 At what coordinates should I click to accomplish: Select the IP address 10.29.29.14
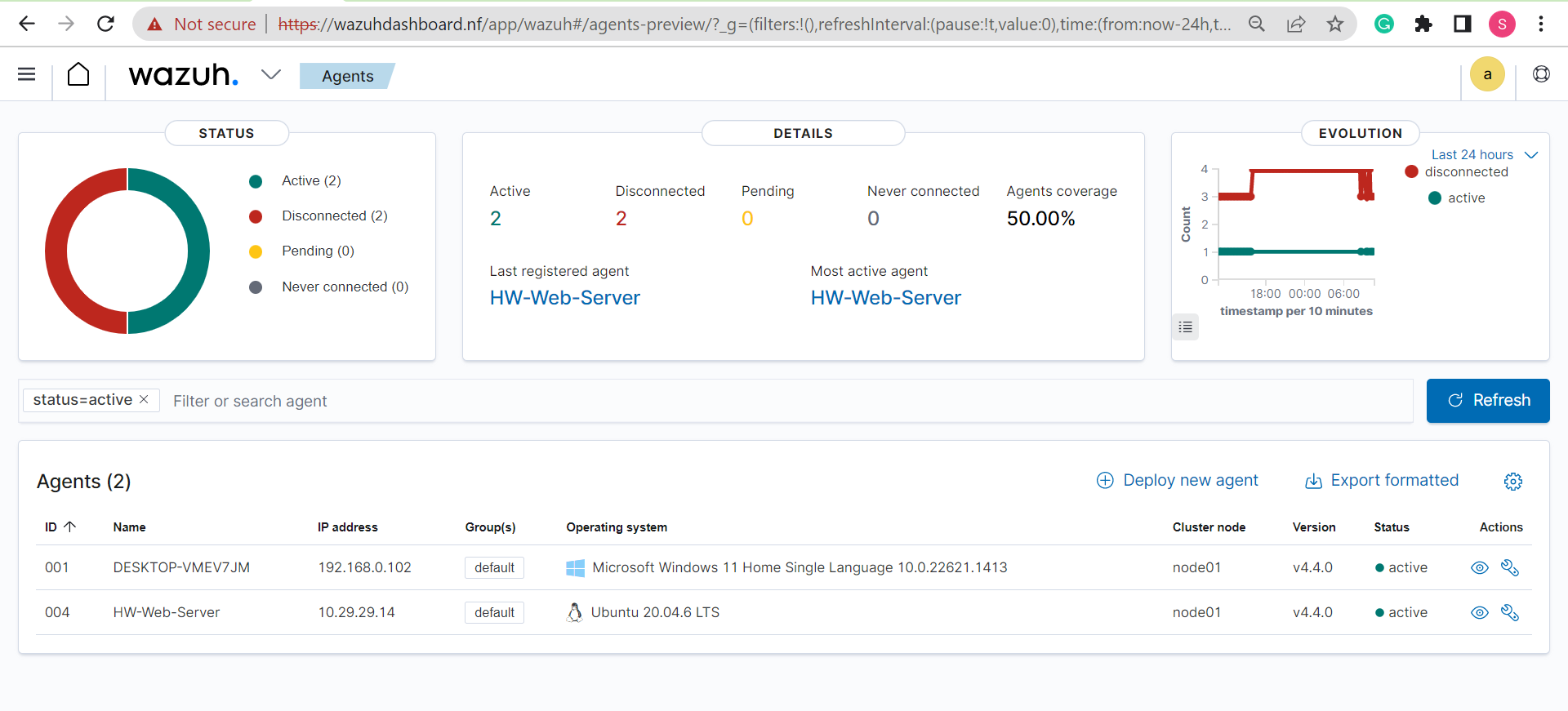pyautogui.click(x=357, y=612)
